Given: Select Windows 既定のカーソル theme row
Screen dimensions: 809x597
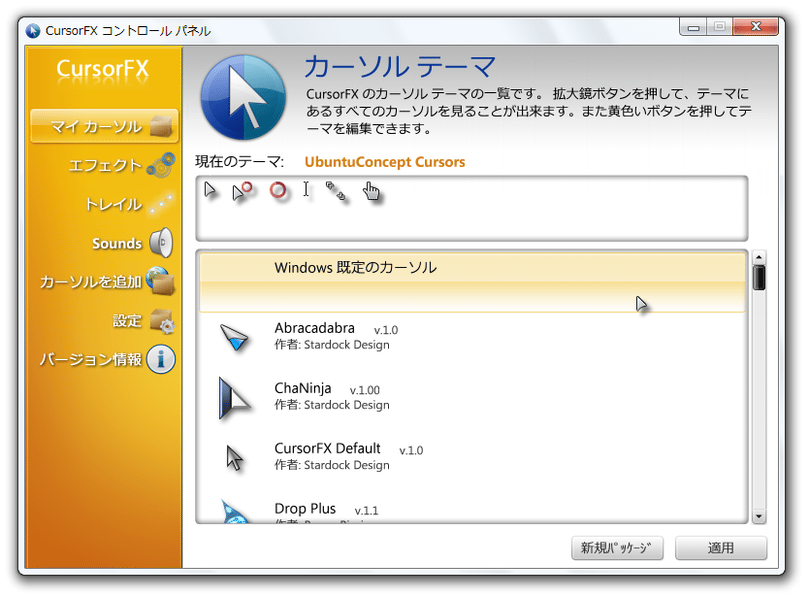Looking at the screenshot, I should (x=472, y=282).
